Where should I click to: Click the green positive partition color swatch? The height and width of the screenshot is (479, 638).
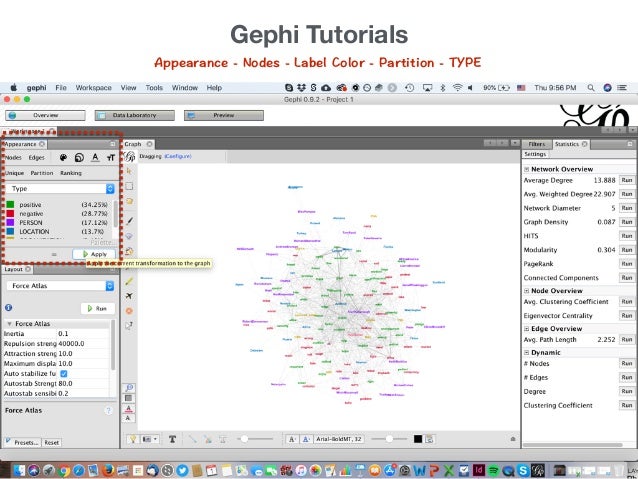pyautogui.click(x=11, y=204)
